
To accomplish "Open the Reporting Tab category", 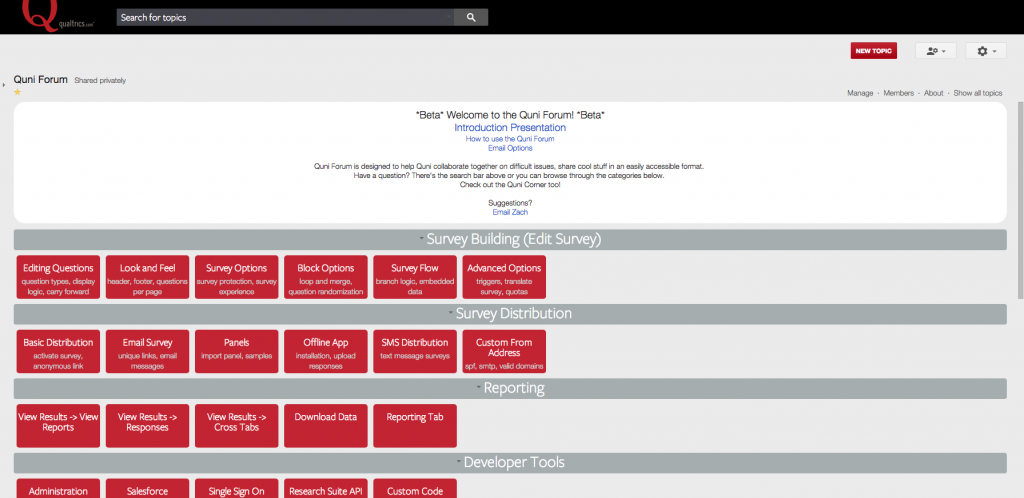I will click(x=415, y=426).
